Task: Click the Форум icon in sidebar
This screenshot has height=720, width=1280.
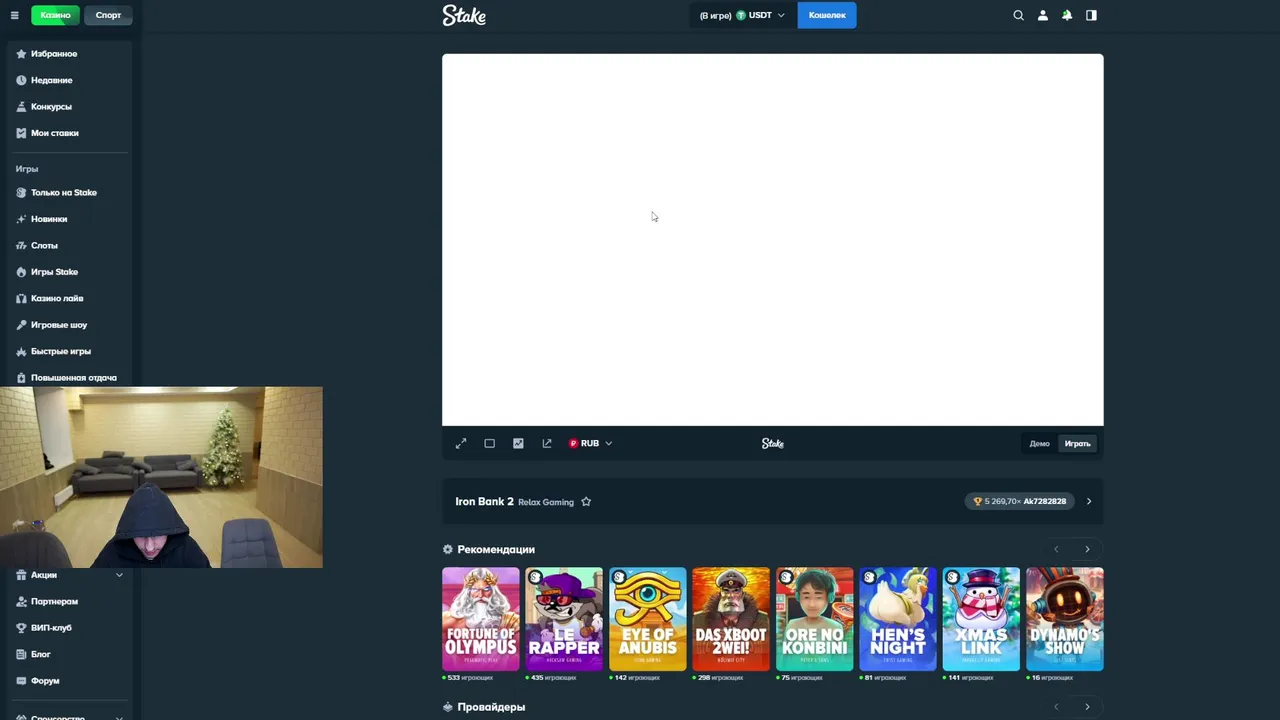Action: coord(21,681)
